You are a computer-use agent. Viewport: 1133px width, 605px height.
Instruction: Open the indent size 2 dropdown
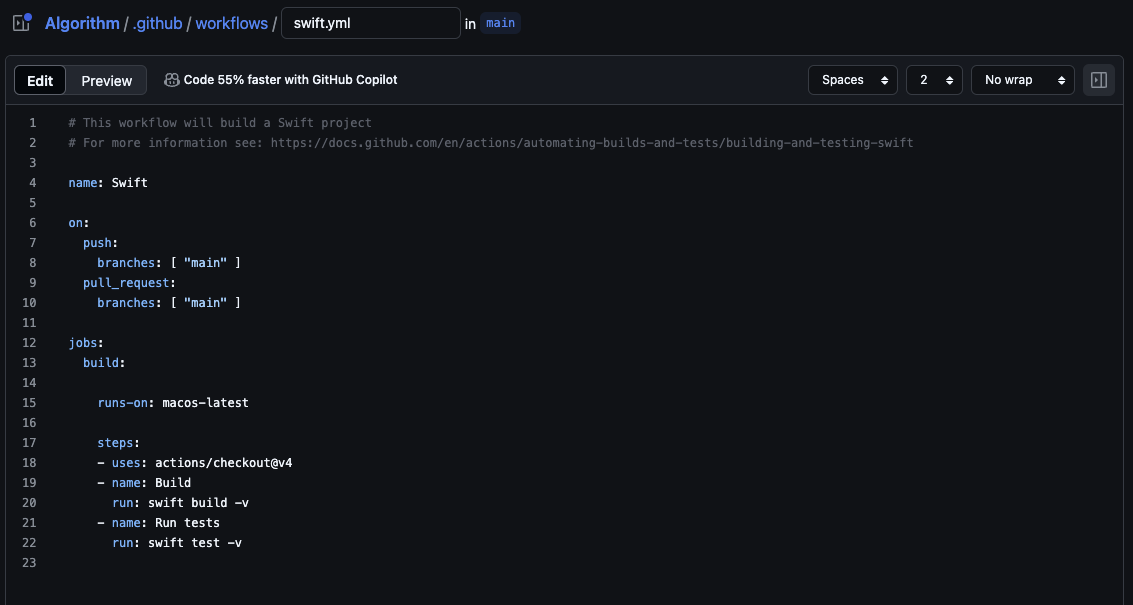934,80
